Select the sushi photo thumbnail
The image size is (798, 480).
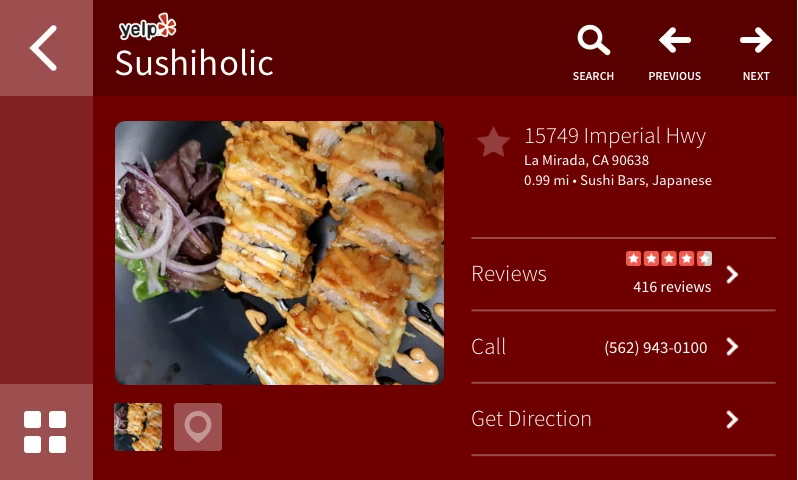click(138, 427)
